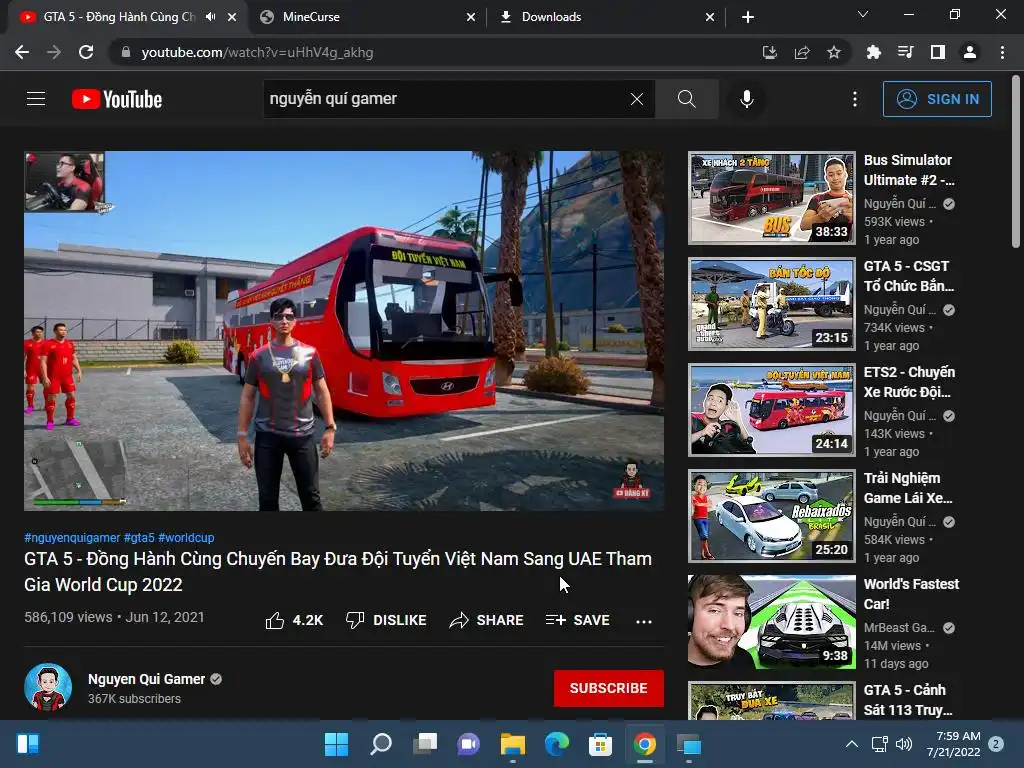Click the Nguyen Qui Gamer channel name

pyautogui.click(x=146, y=679)
